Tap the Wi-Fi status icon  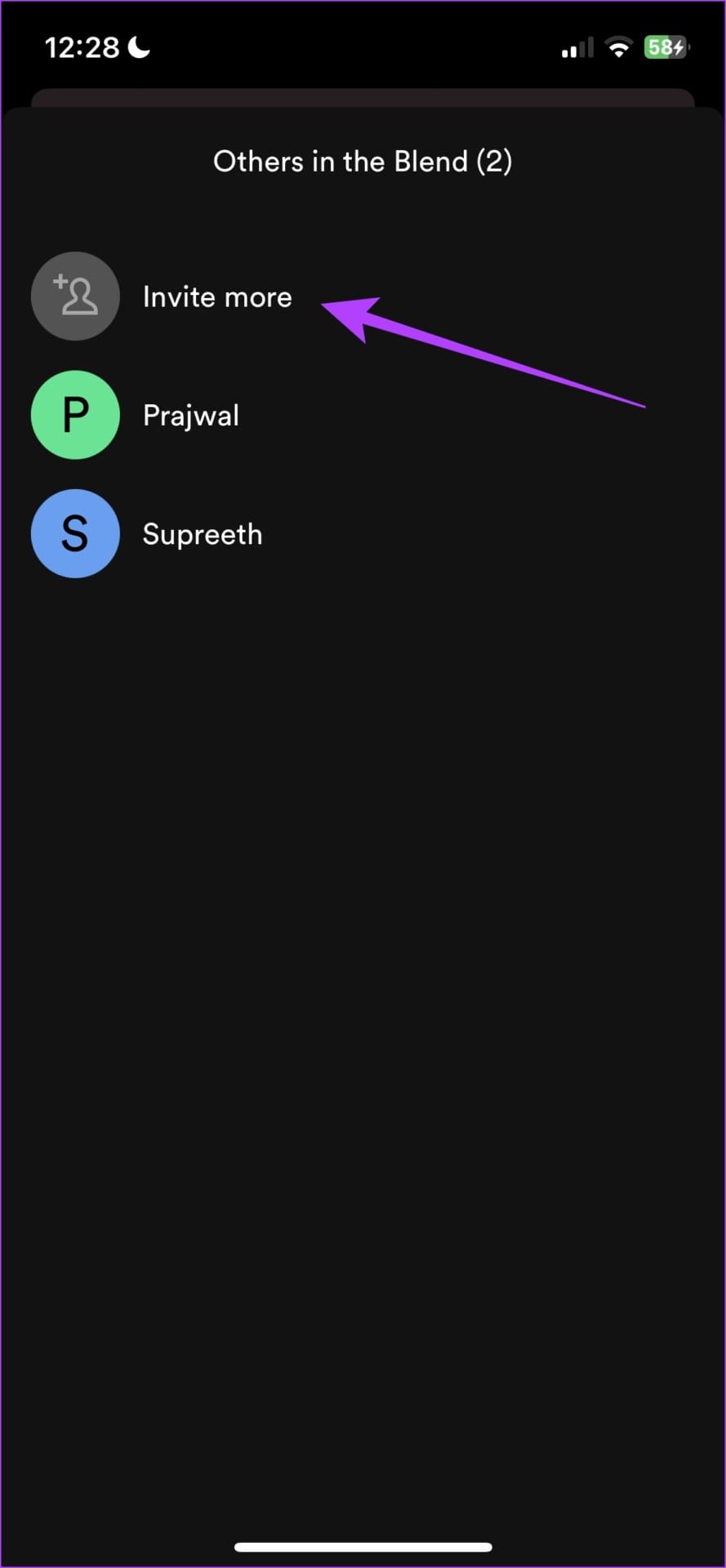[619, 47]
